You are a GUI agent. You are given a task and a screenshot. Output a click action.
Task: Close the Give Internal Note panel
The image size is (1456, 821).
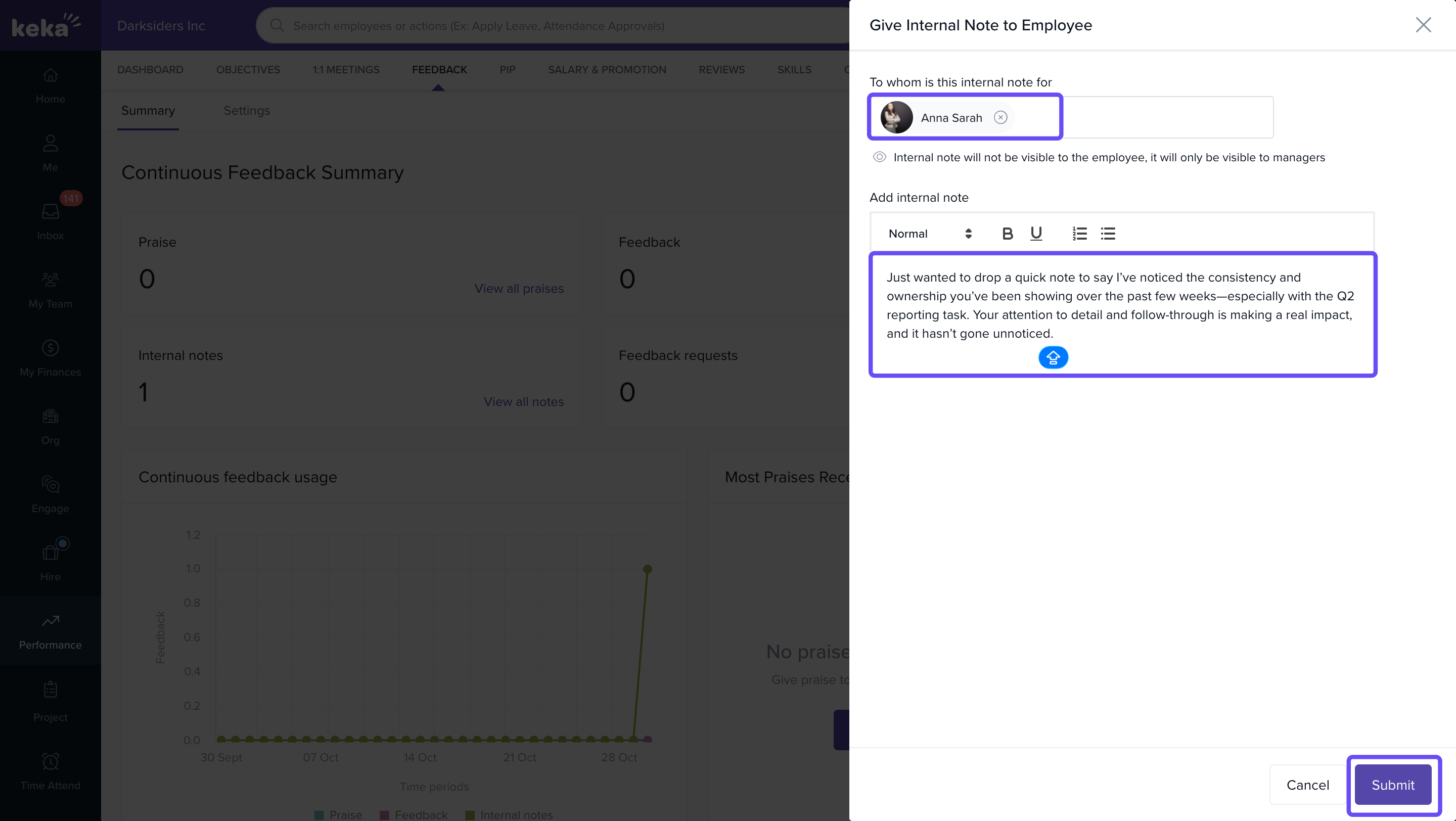pos(1423,25)
